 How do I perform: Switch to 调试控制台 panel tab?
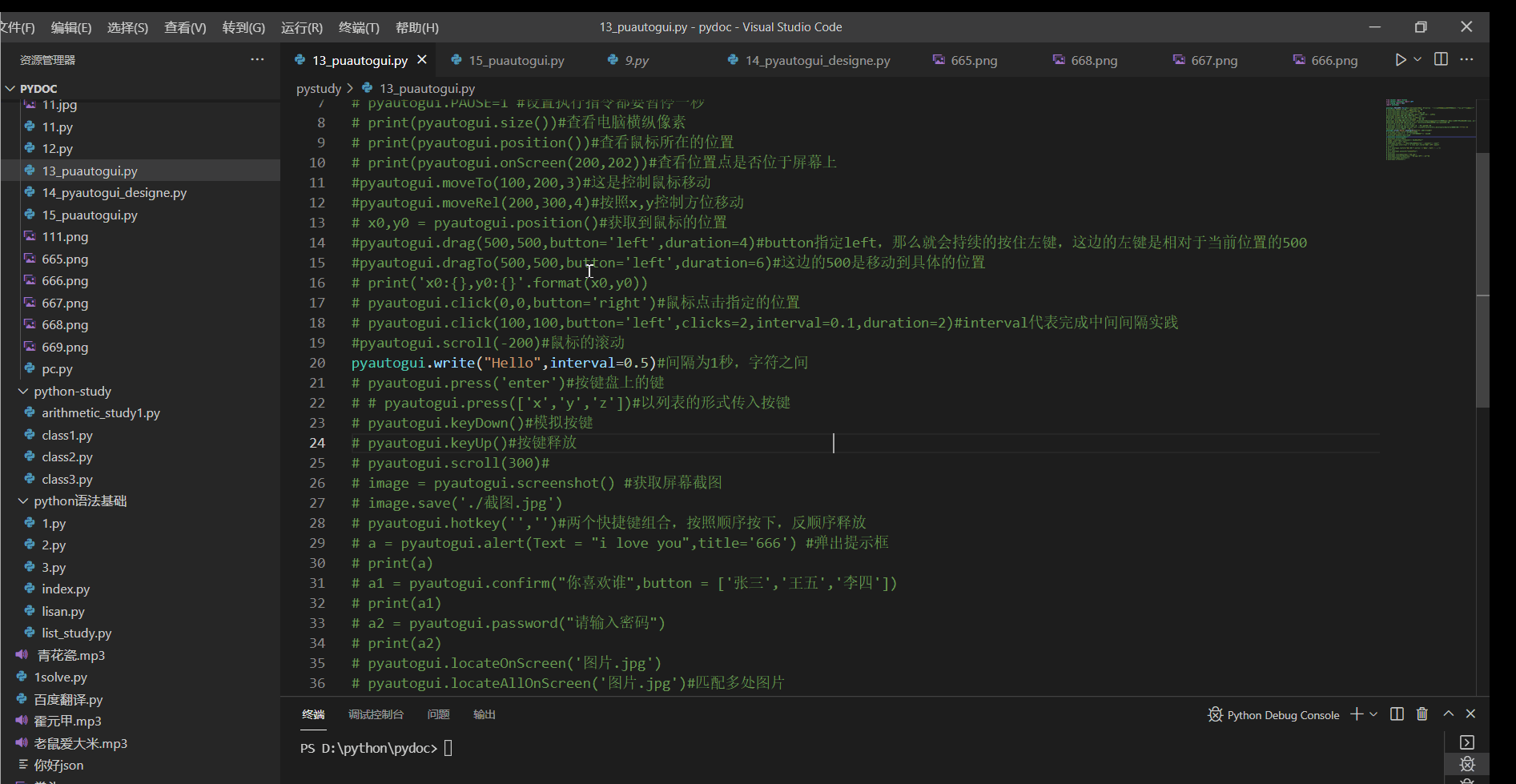click(x=376, y=714)
